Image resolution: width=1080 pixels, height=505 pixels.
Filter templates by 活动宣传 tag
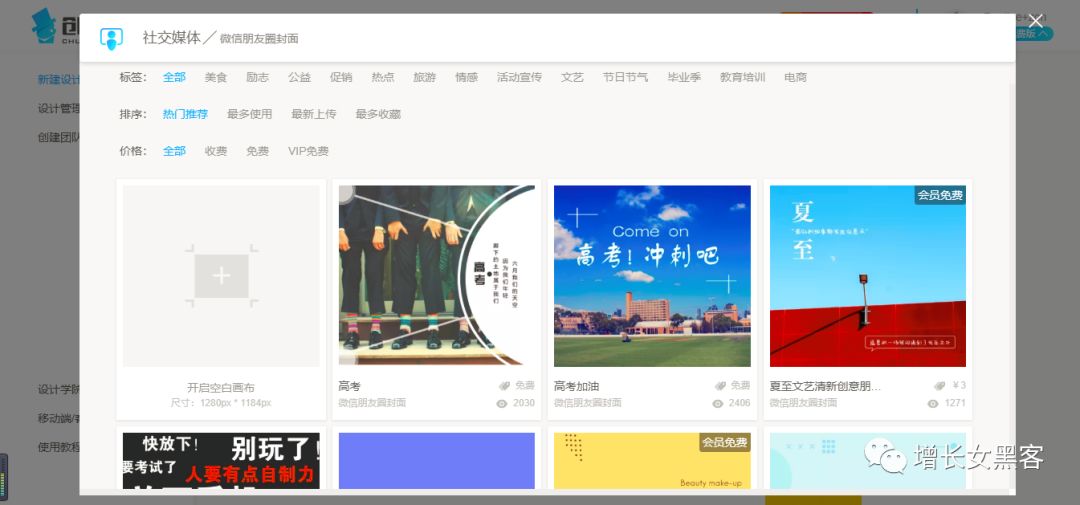tap(519, 77)
